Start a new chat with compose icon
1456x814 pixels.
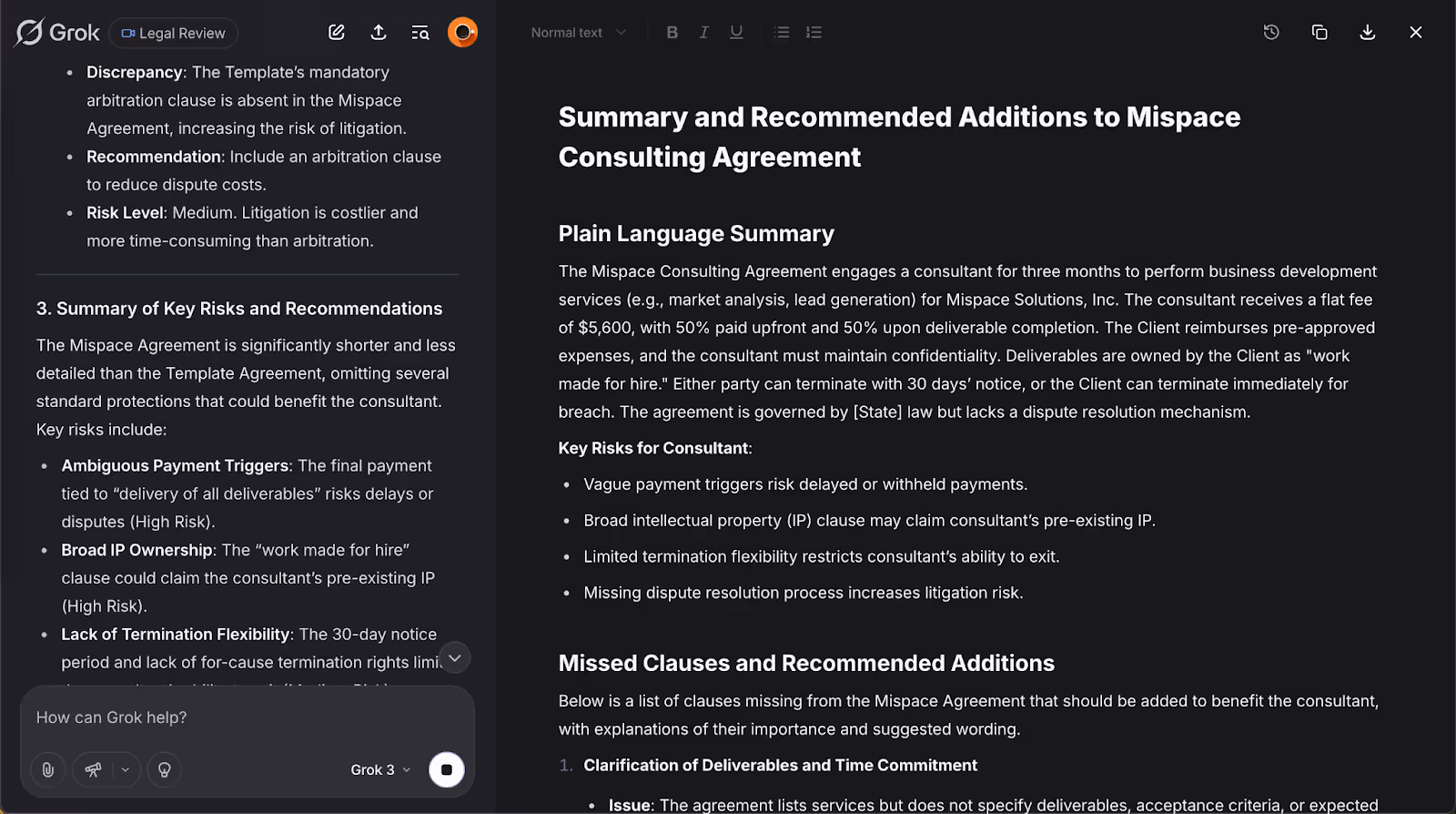point(337,33)
